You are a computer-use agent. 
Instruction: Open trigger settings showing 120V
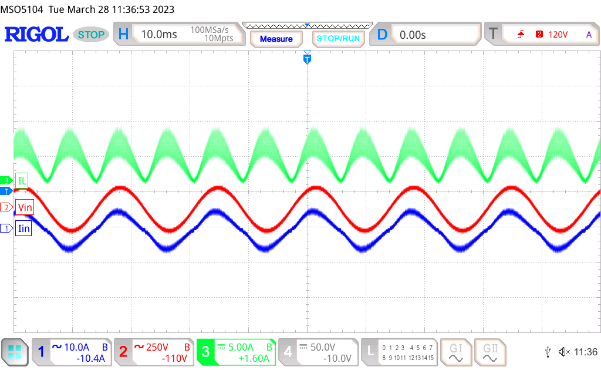(x=541, y=35)
